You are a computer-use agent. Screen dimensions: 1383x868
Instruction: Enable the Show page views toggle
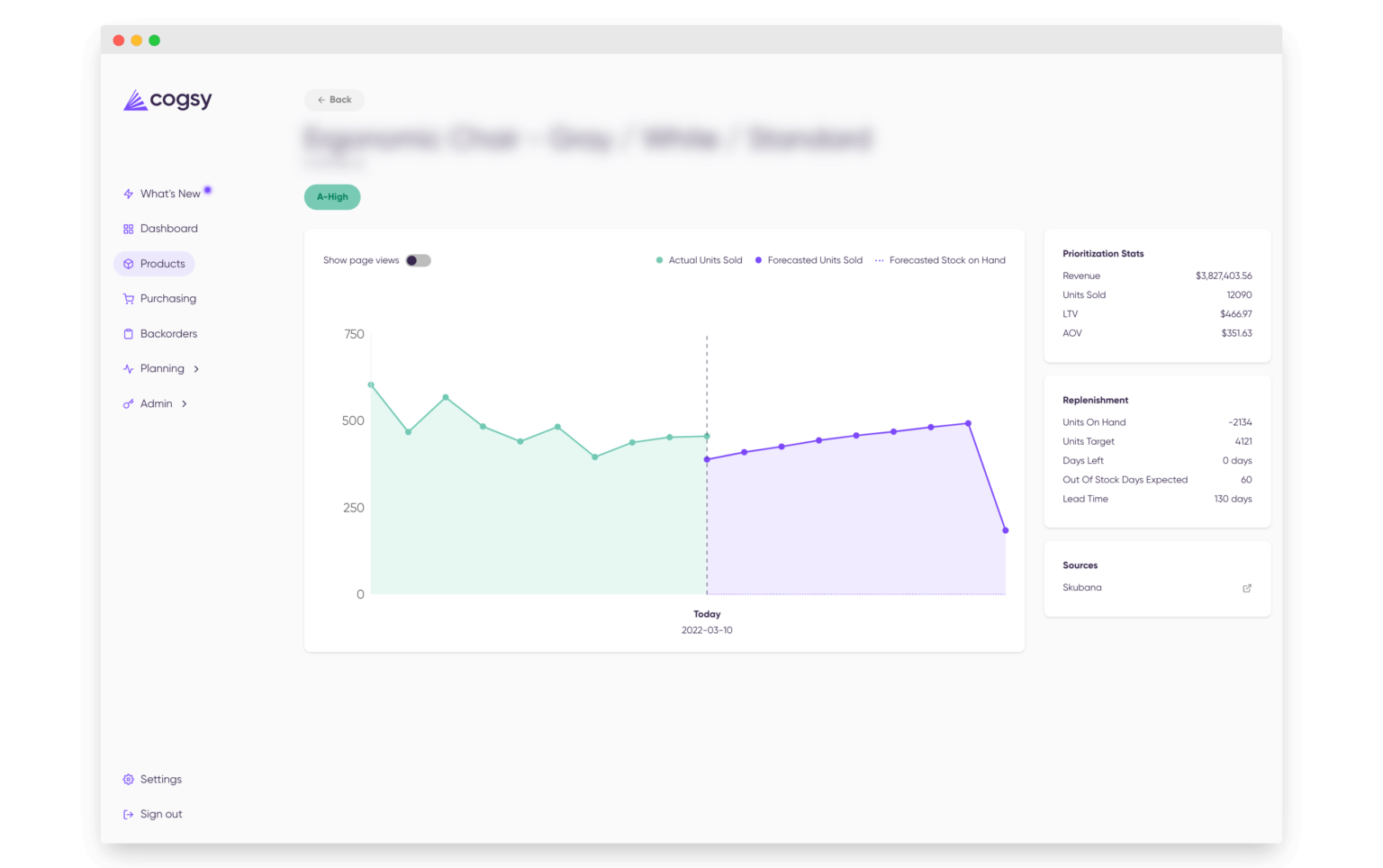418,259
